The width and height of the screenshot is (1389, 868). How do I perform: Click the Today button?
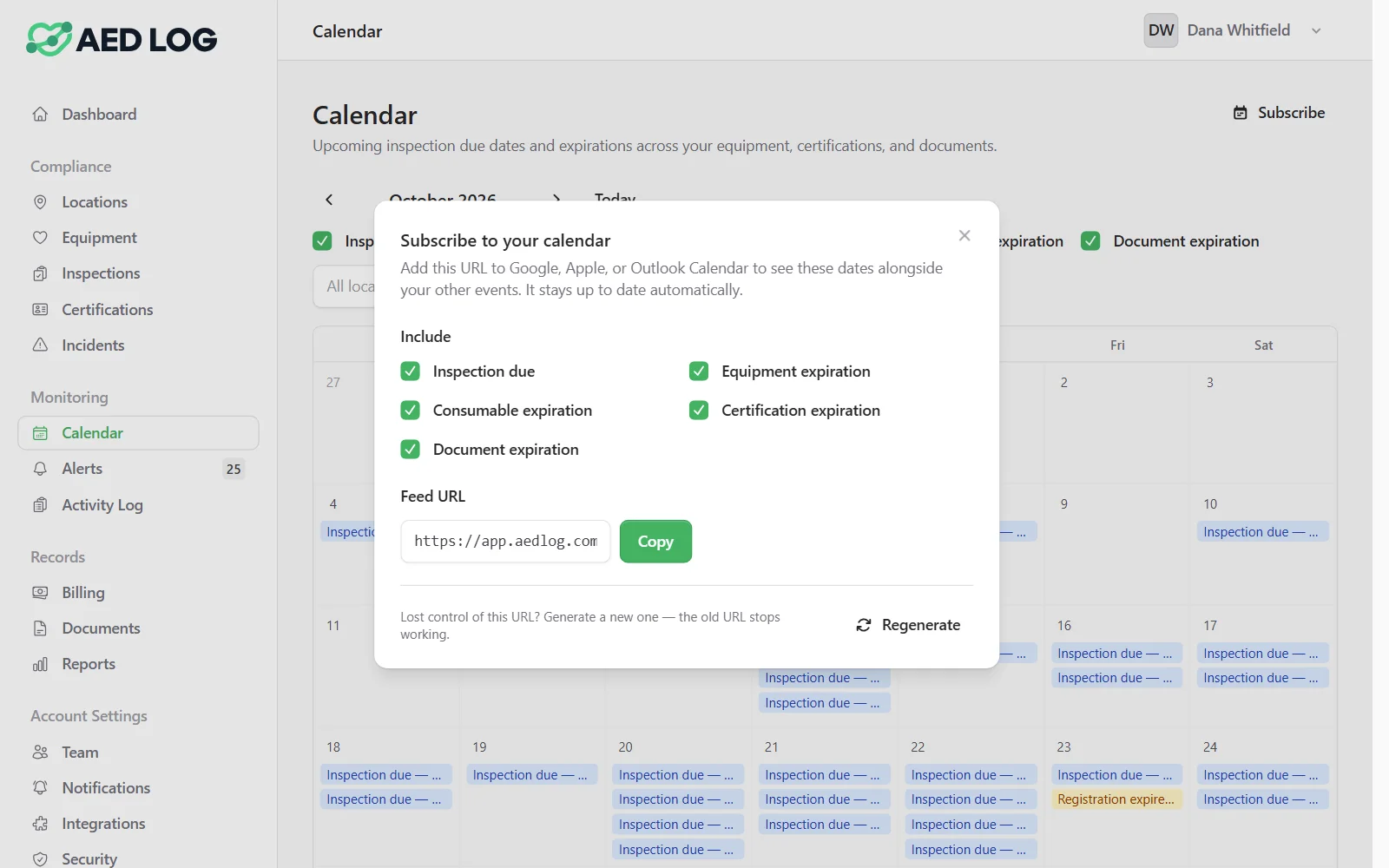(x=616, y=200)
